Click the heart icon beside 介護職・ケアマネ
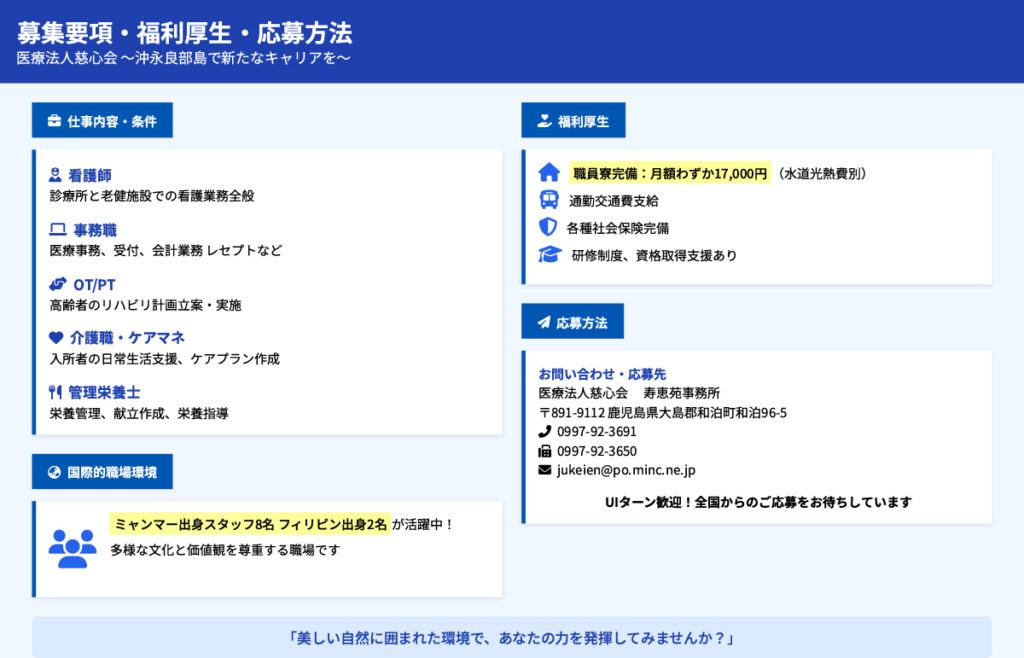Screen dimensions: 1024x658 coord(56,338)
